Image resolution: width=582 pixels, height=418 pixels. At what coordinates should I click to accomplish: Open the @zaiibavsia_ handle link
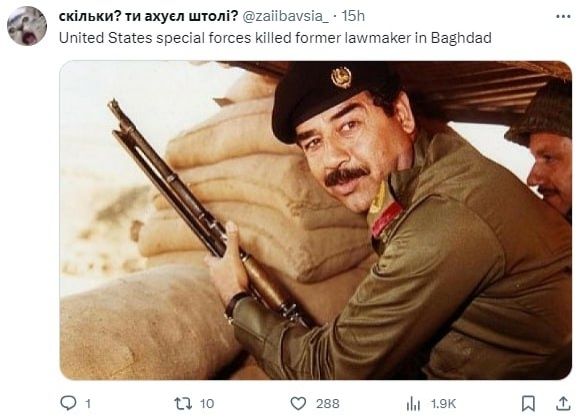coord(285,16)
